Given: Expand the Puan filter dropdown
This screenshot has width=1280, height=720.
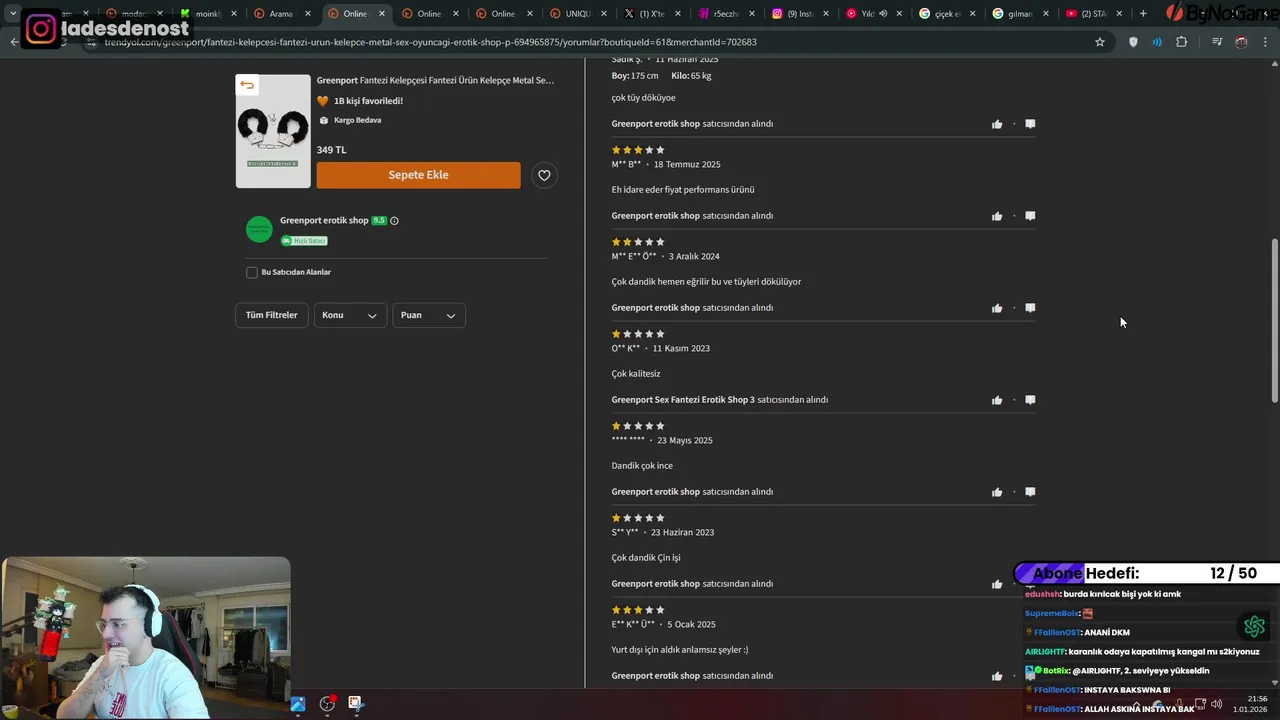Looking at the screenshot, I should 429,315.
